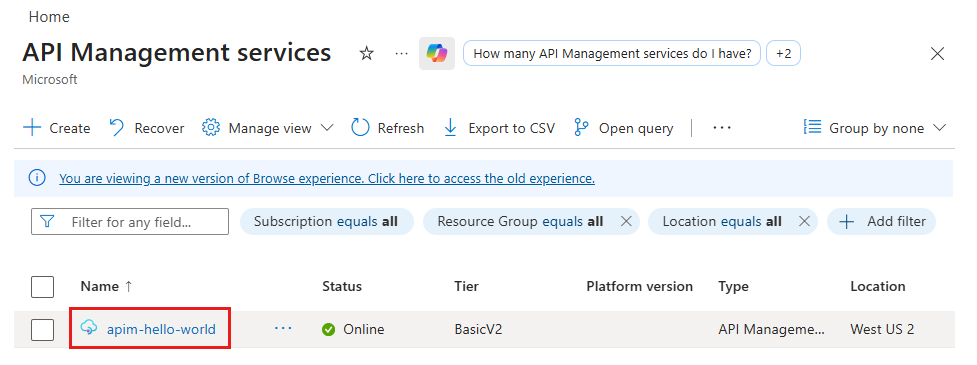Viewport: 977px width, 365px height.
Task: Open the Subscription equals all filter
Action: pyautogui.click(x=326, y=222)
